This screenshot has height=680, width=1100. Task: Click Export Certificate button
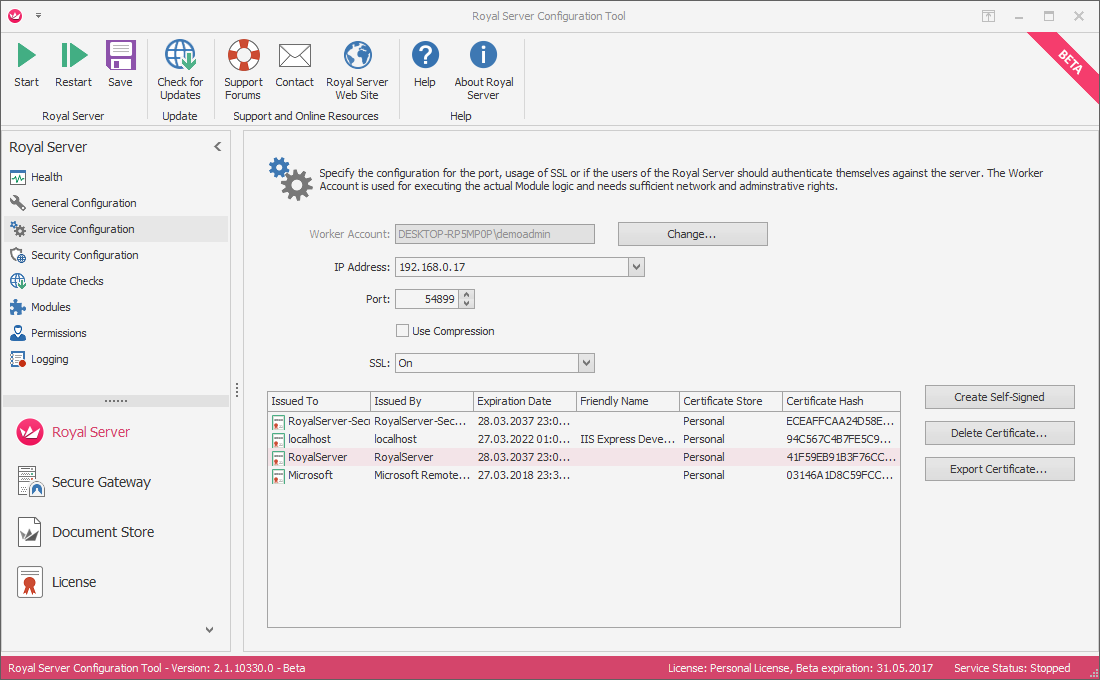(x=1000, y=469)
